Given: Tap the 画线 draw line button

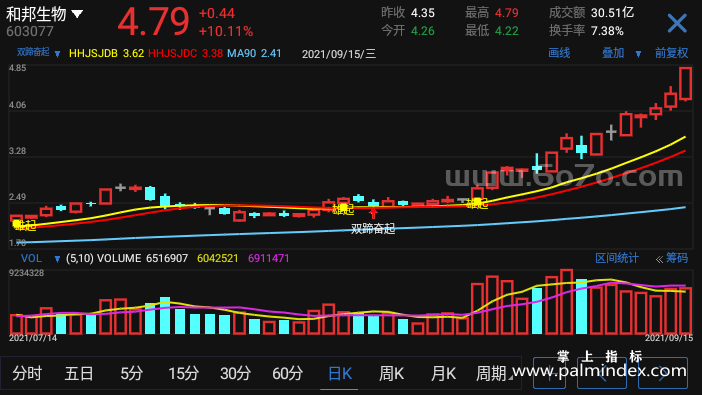Looking at the screenshot, I should point(559,53).
